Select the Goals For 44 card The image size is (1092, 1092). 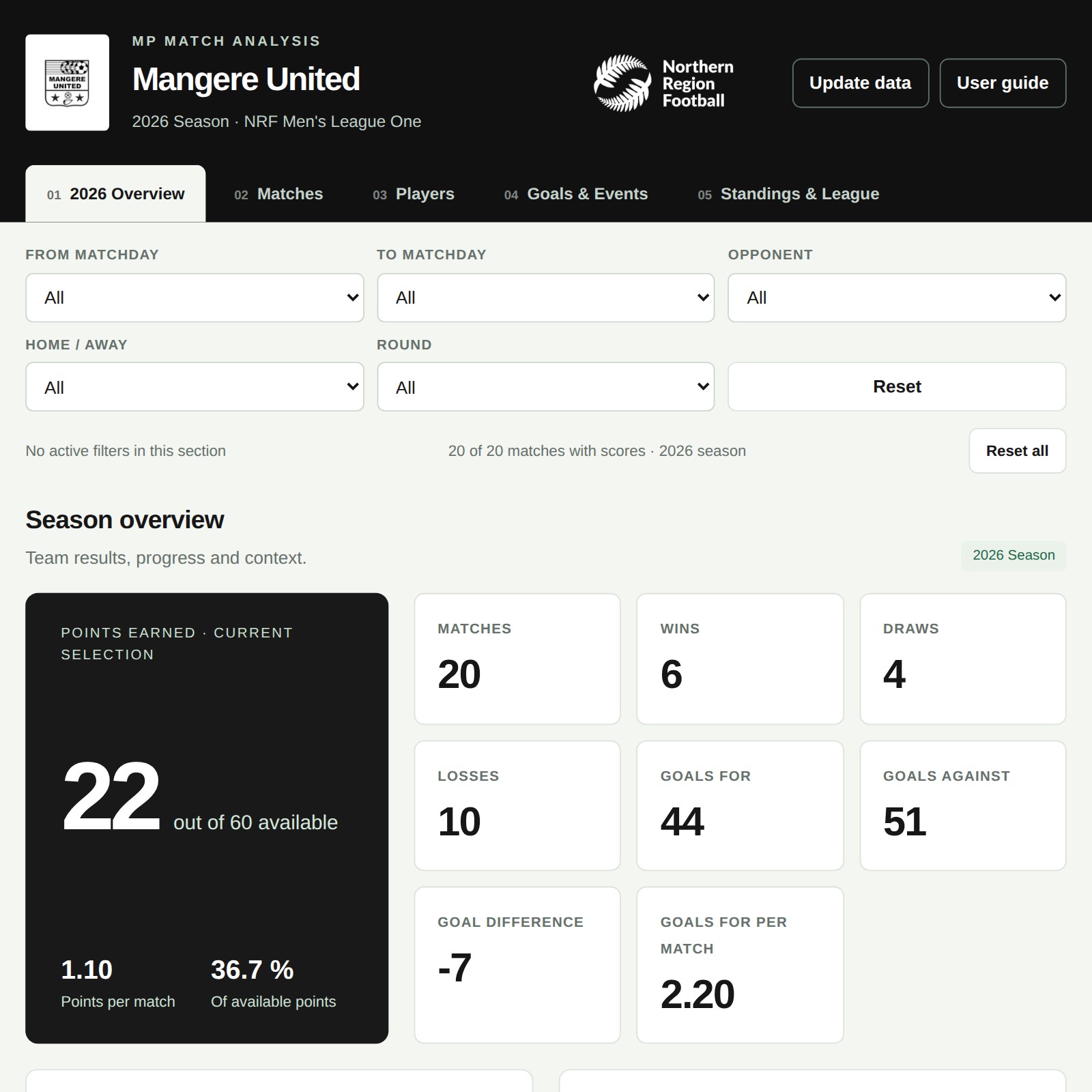(x=740, y=806)
